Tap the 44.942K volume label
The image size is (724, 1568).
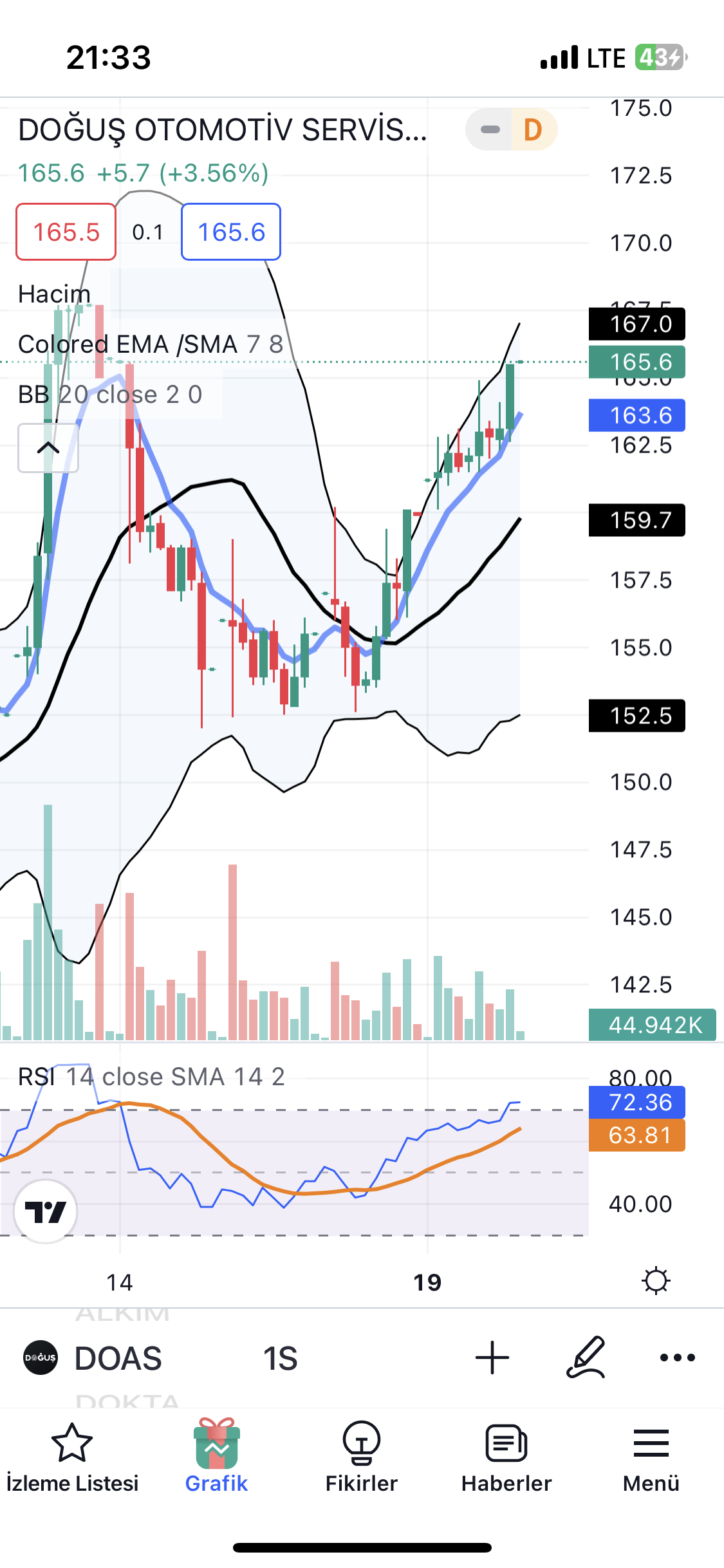coord(653,1025)
